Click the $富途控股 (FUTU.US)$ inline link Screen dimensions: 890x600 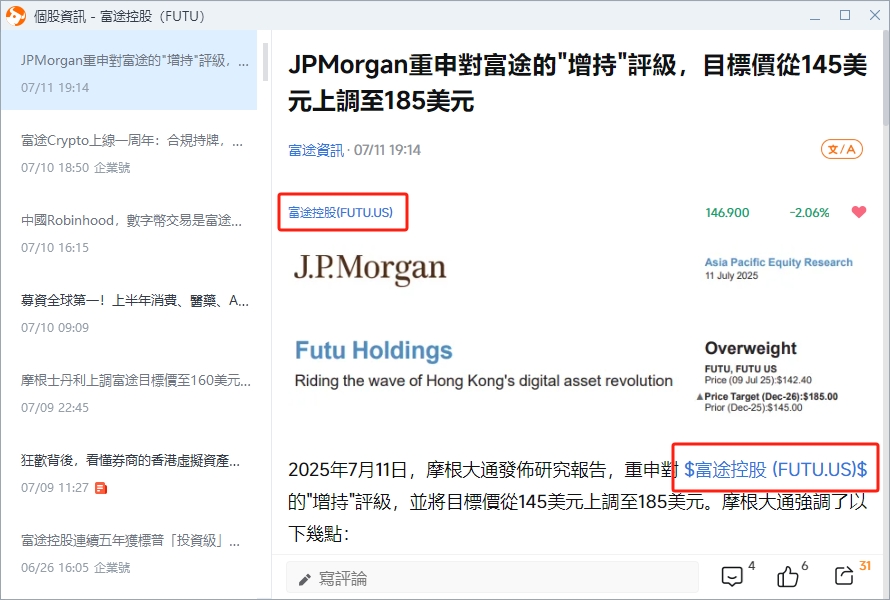(775, 469)
